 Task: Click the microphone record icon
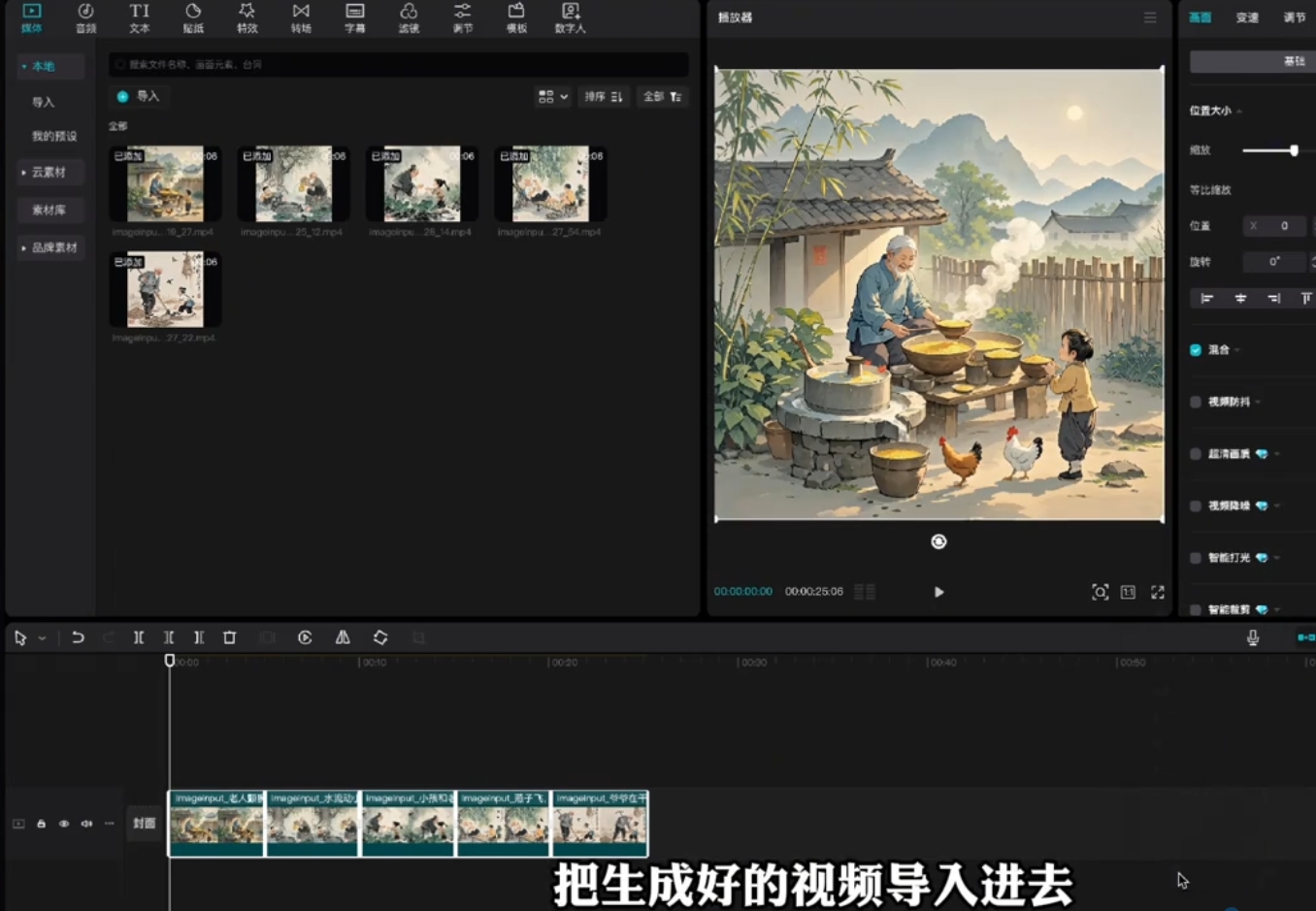[x=1253, y=637]
